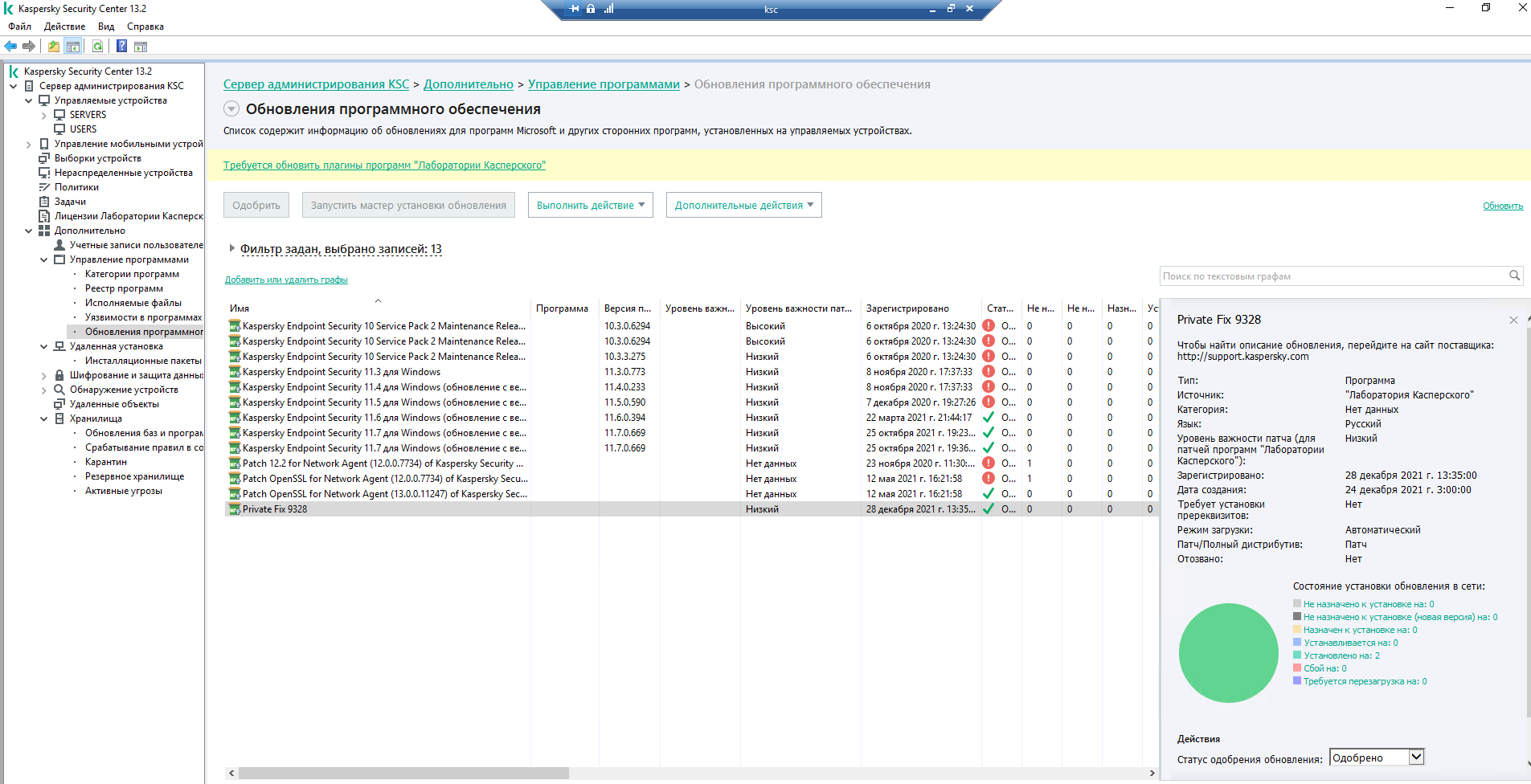The width and height of the screenshot is (1531, 784).
Task: Click the signal strength icon on connection bar
Action: 608,9
